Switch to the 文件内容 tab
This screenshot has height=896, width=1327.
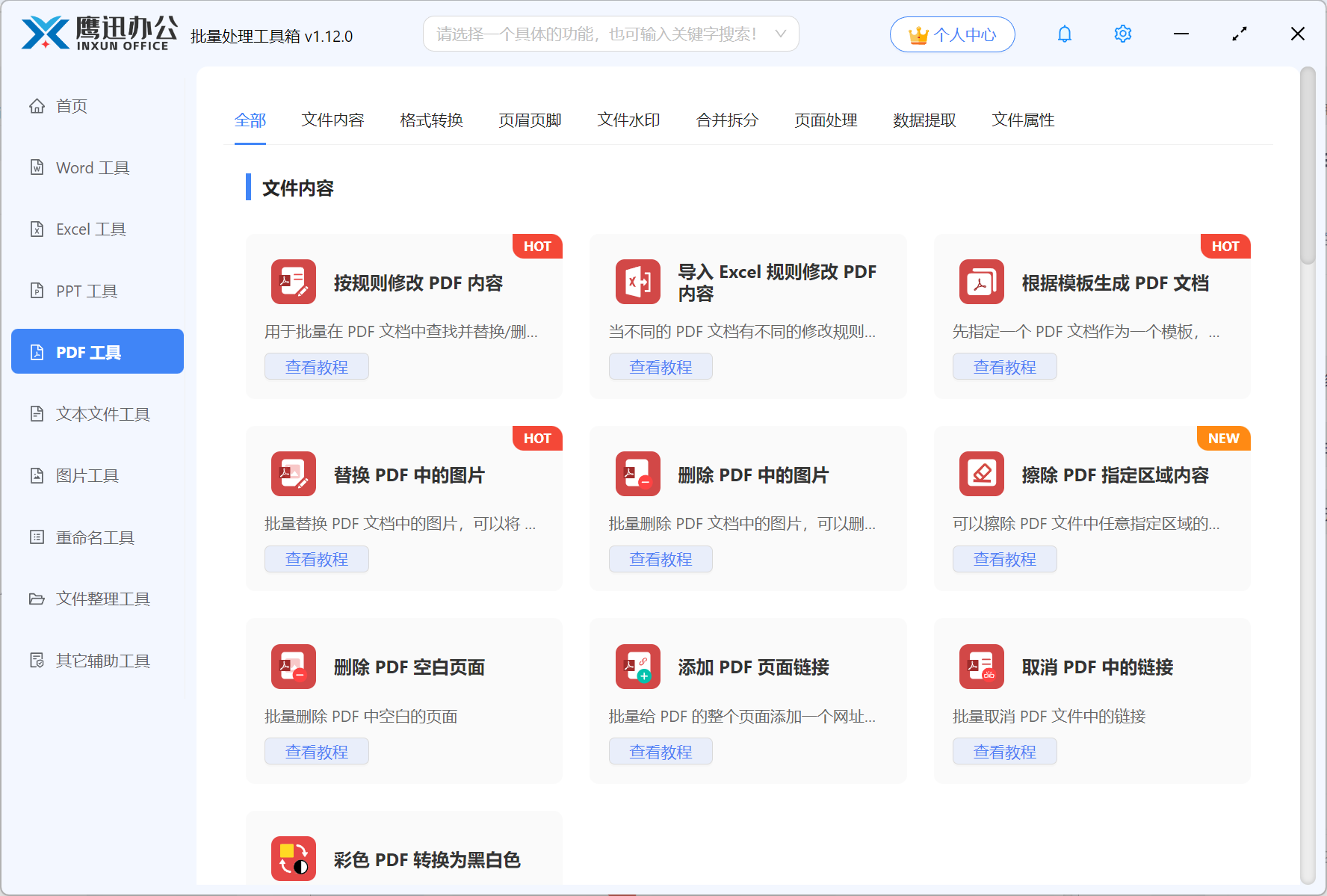coord(332,120)
